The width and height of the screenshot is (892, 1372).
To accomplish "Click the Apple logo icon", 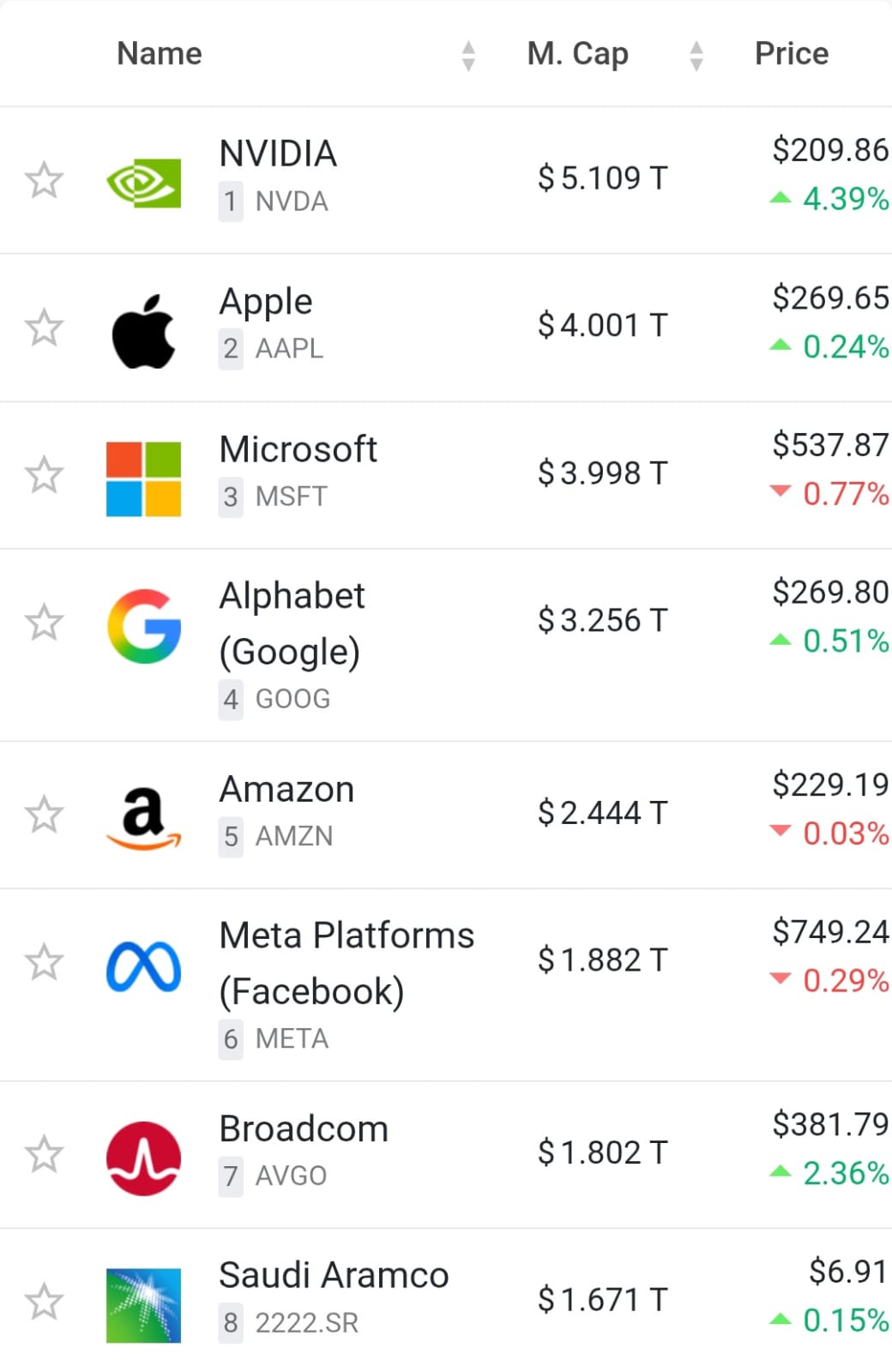I will (x=143, y=331).
